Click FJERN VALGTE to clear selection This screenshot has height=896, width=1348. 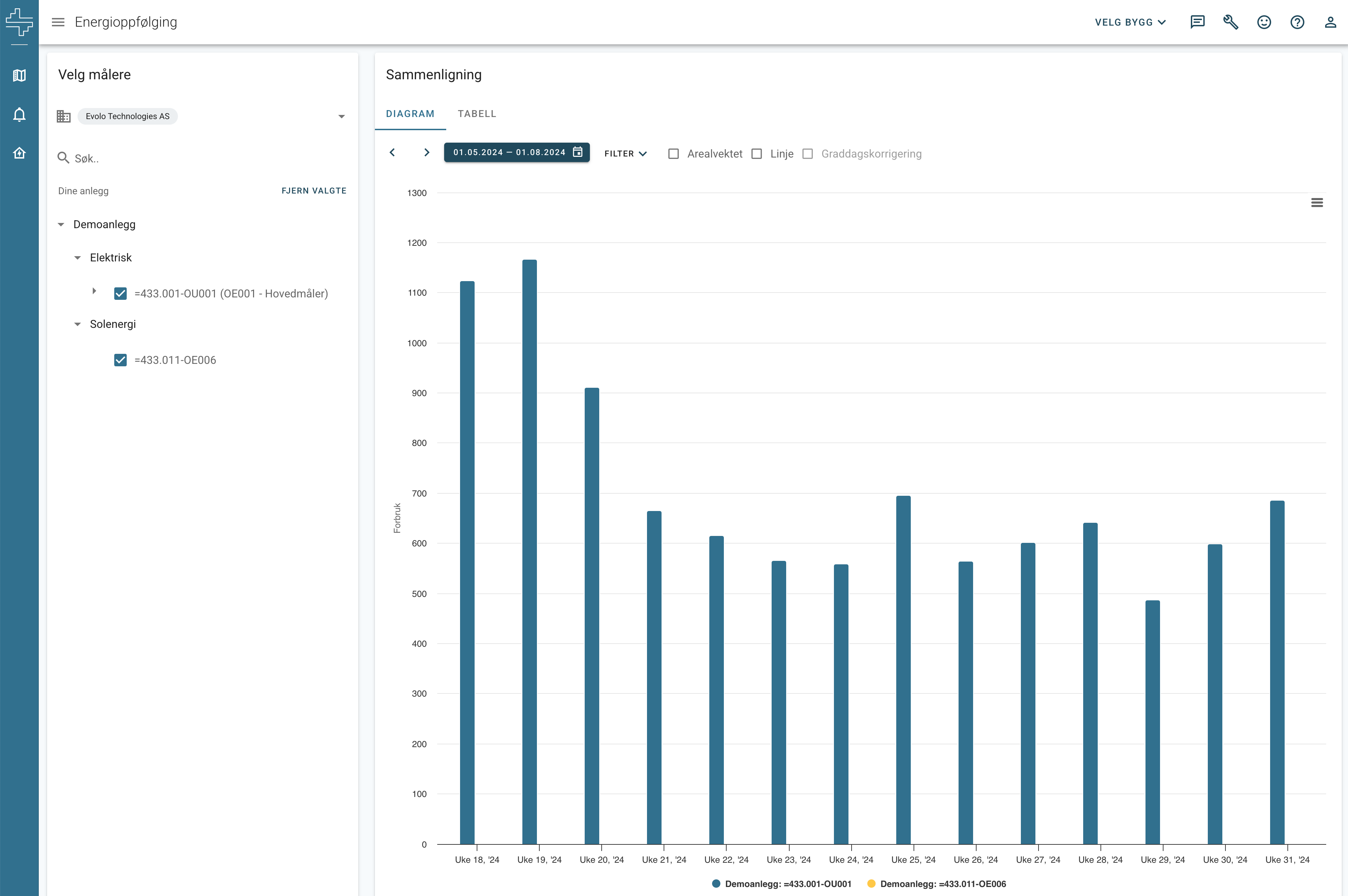click(314, 191)
